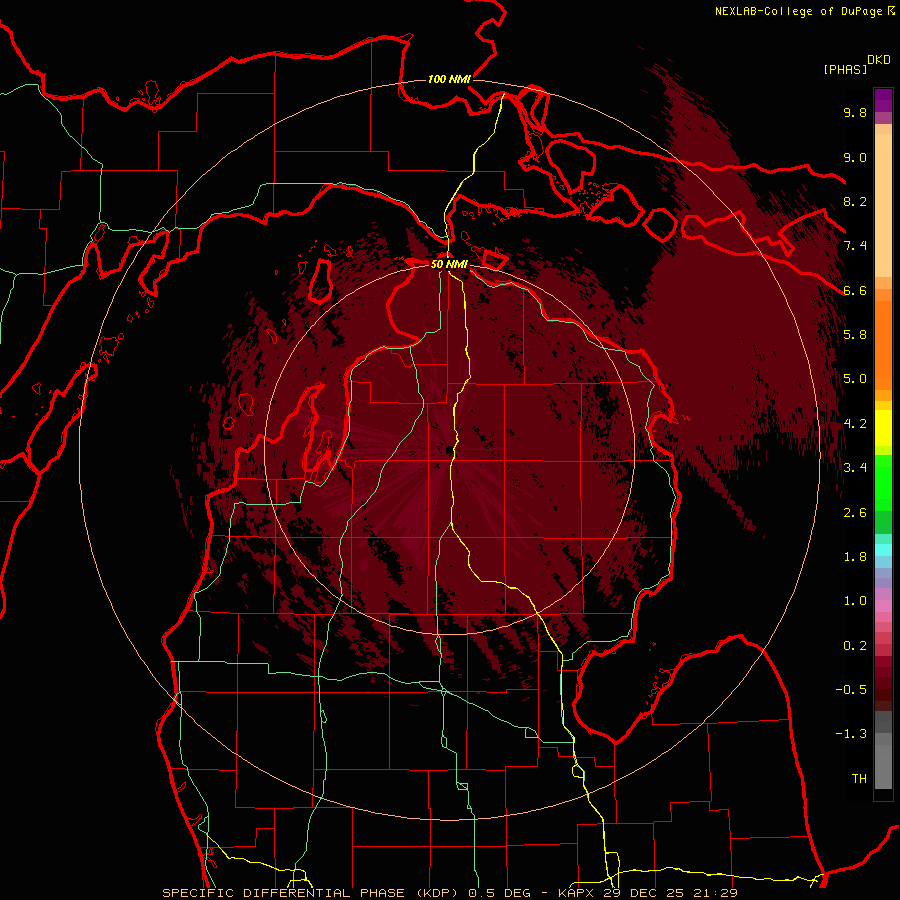
Task: Click the 1.8 scale value
Action: (x=855, y=557)
